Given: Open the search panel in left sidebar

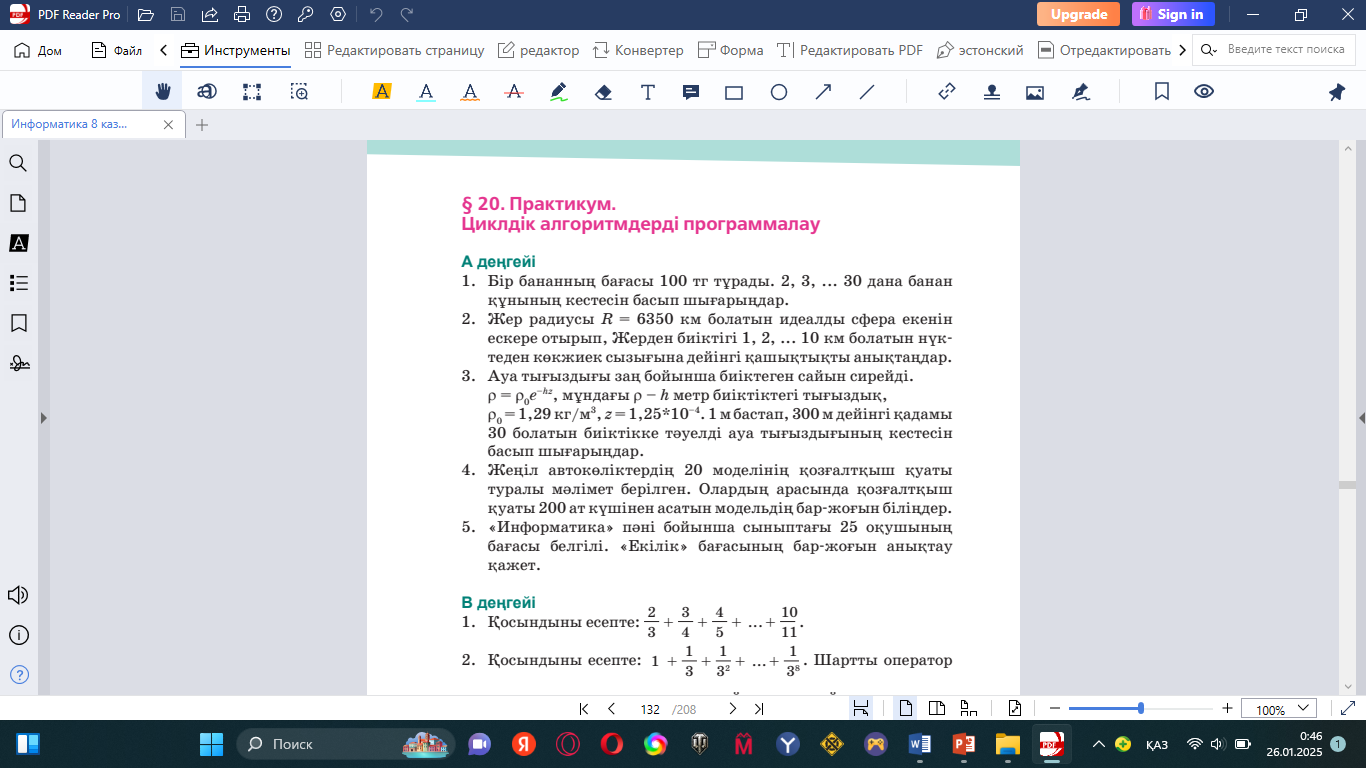Looking at the screenshot, I should [18, 163].
